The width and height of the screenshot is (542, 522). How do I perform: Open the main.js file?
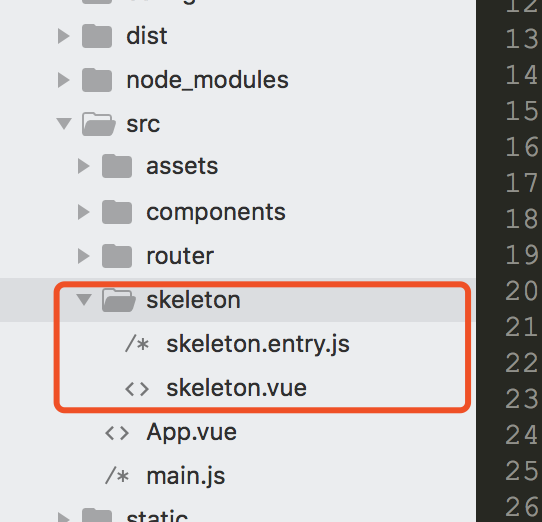[186, 476]
